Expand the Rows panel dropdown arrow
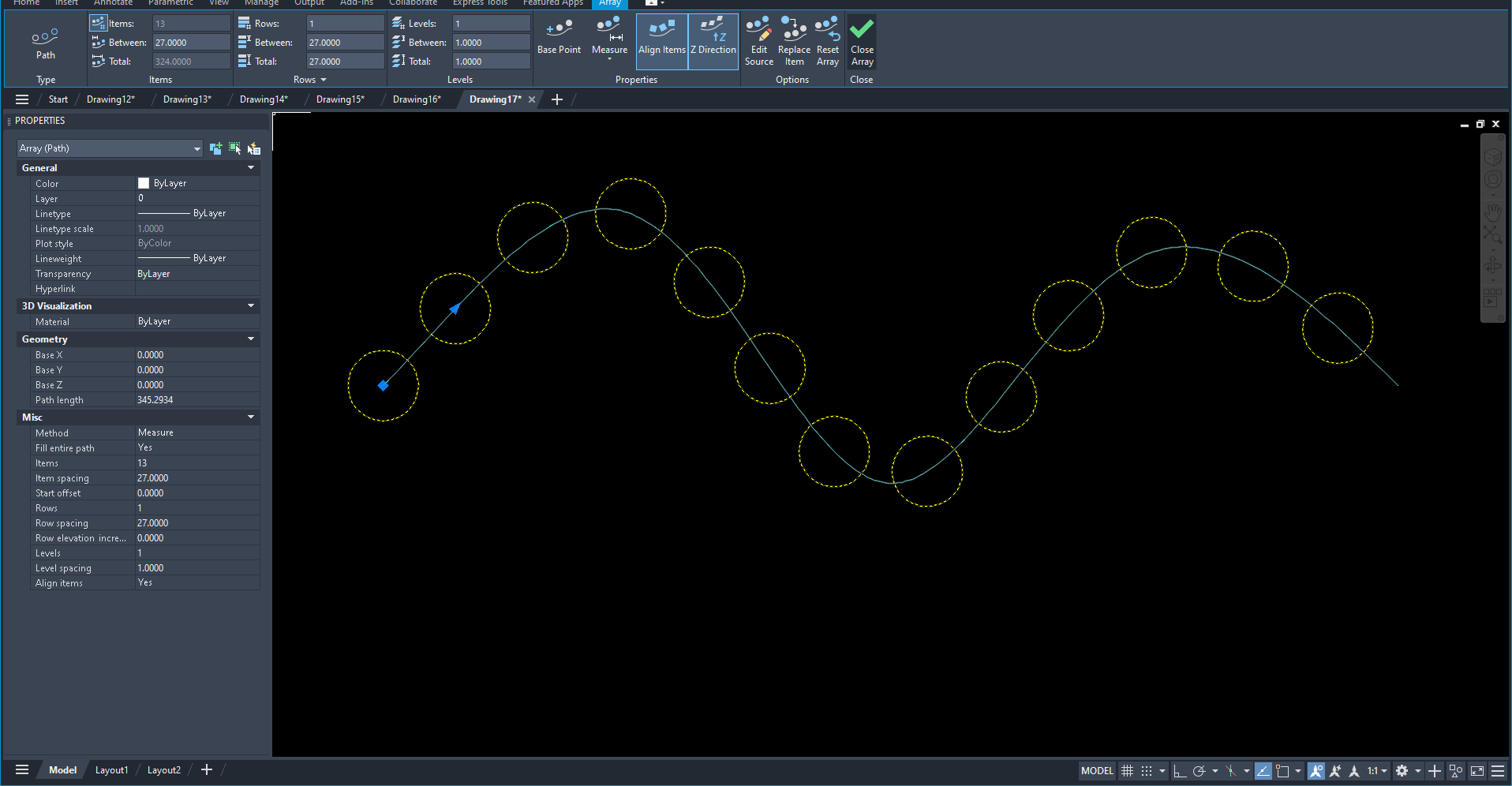1512x786 pixels. point(324,80)
